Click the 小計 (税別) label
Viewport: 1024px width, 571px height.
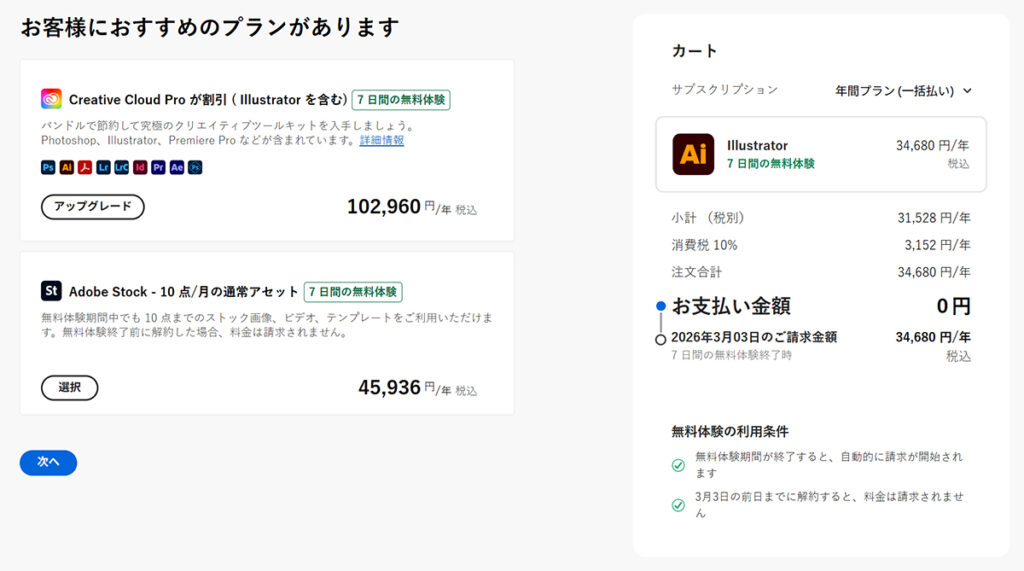(707, 218)
